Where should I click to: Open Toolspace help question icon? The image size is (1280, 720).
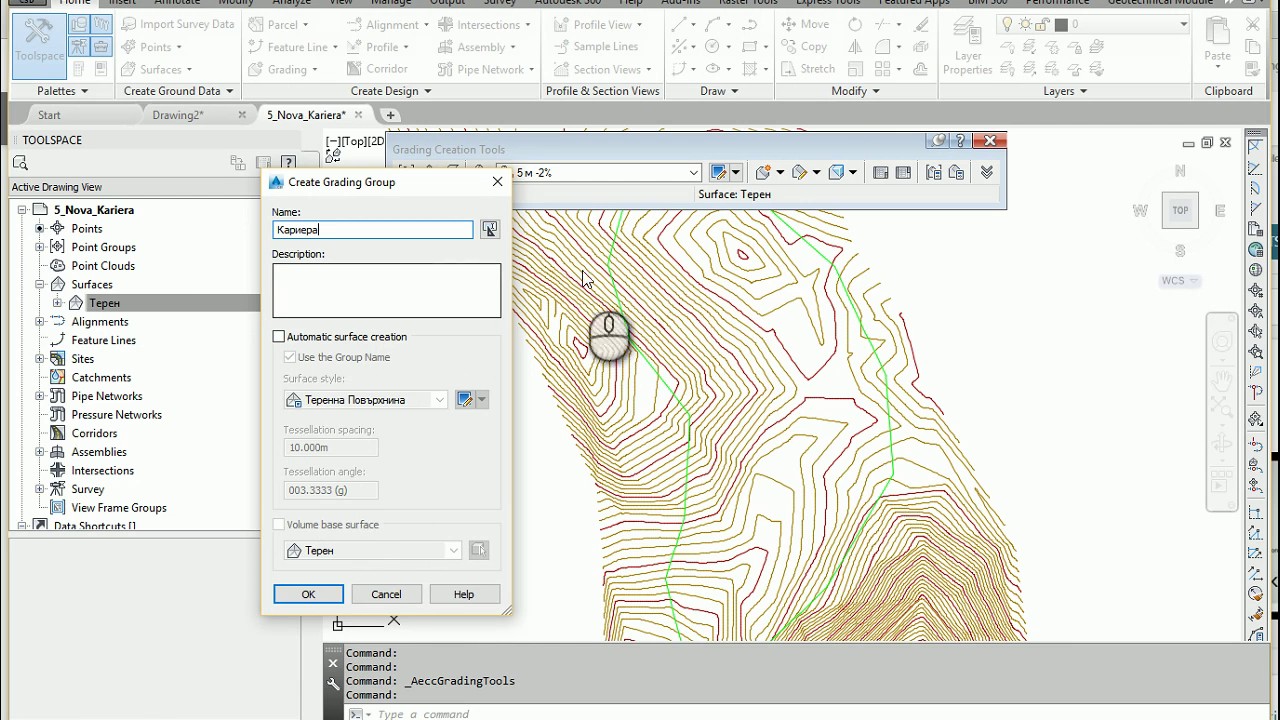(x=289, y=163)
